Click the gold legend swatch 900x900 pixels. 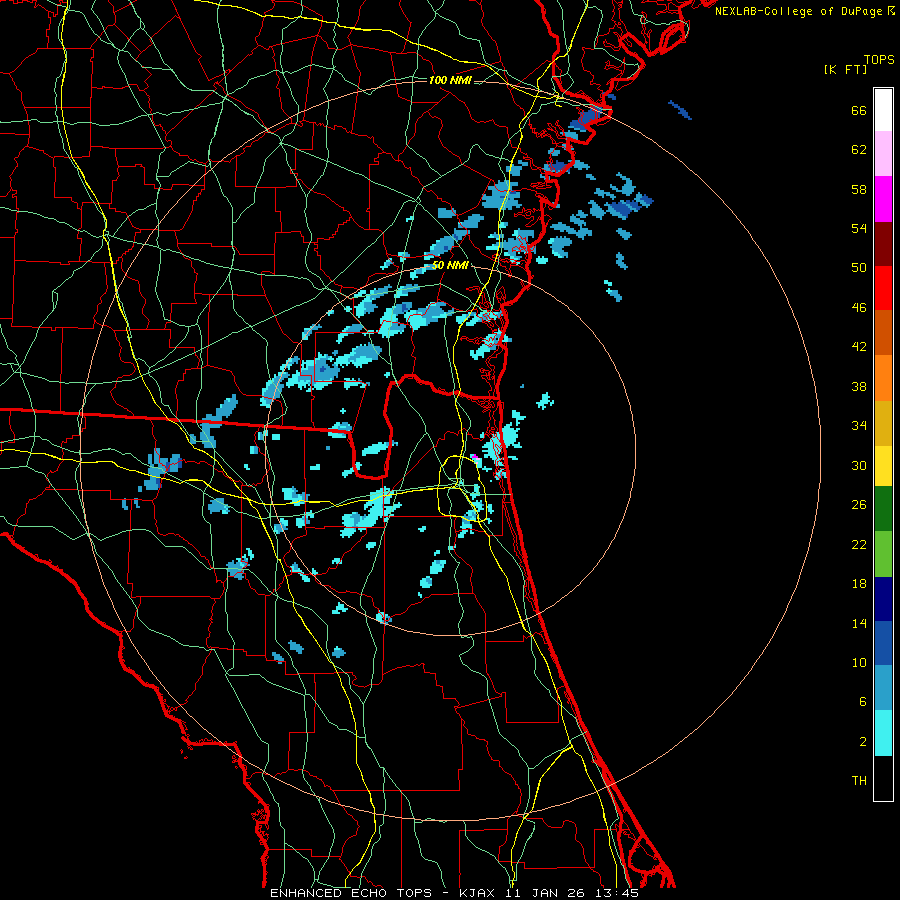883,423
